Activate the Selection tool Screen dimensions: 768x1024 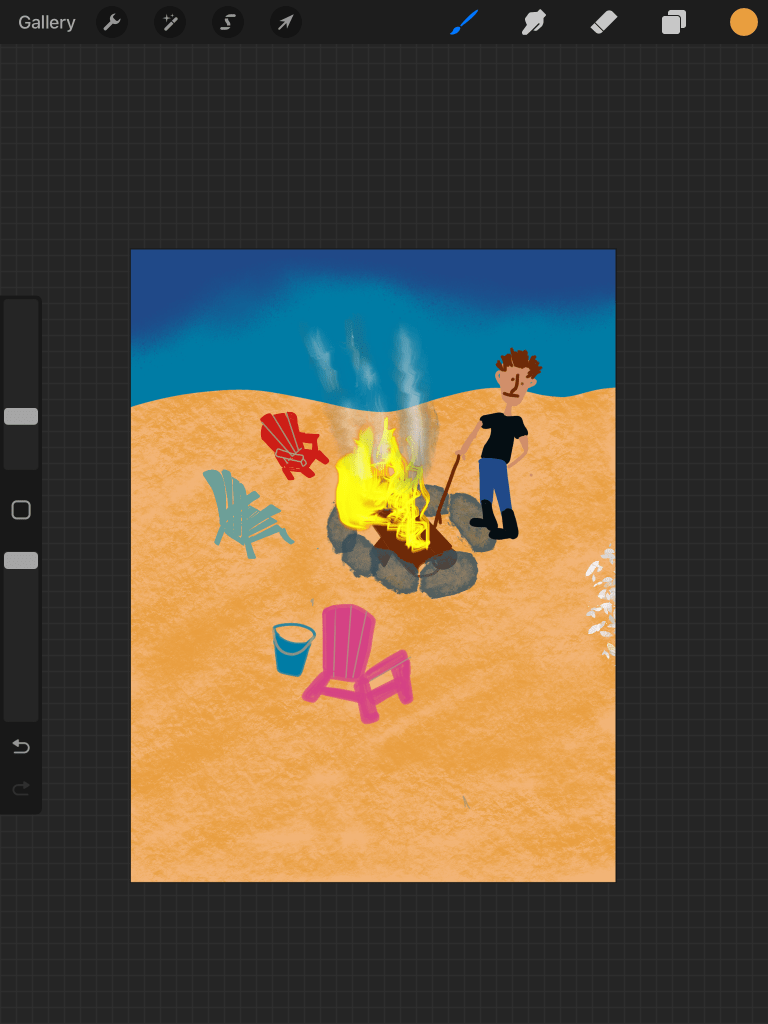point(228,22)
